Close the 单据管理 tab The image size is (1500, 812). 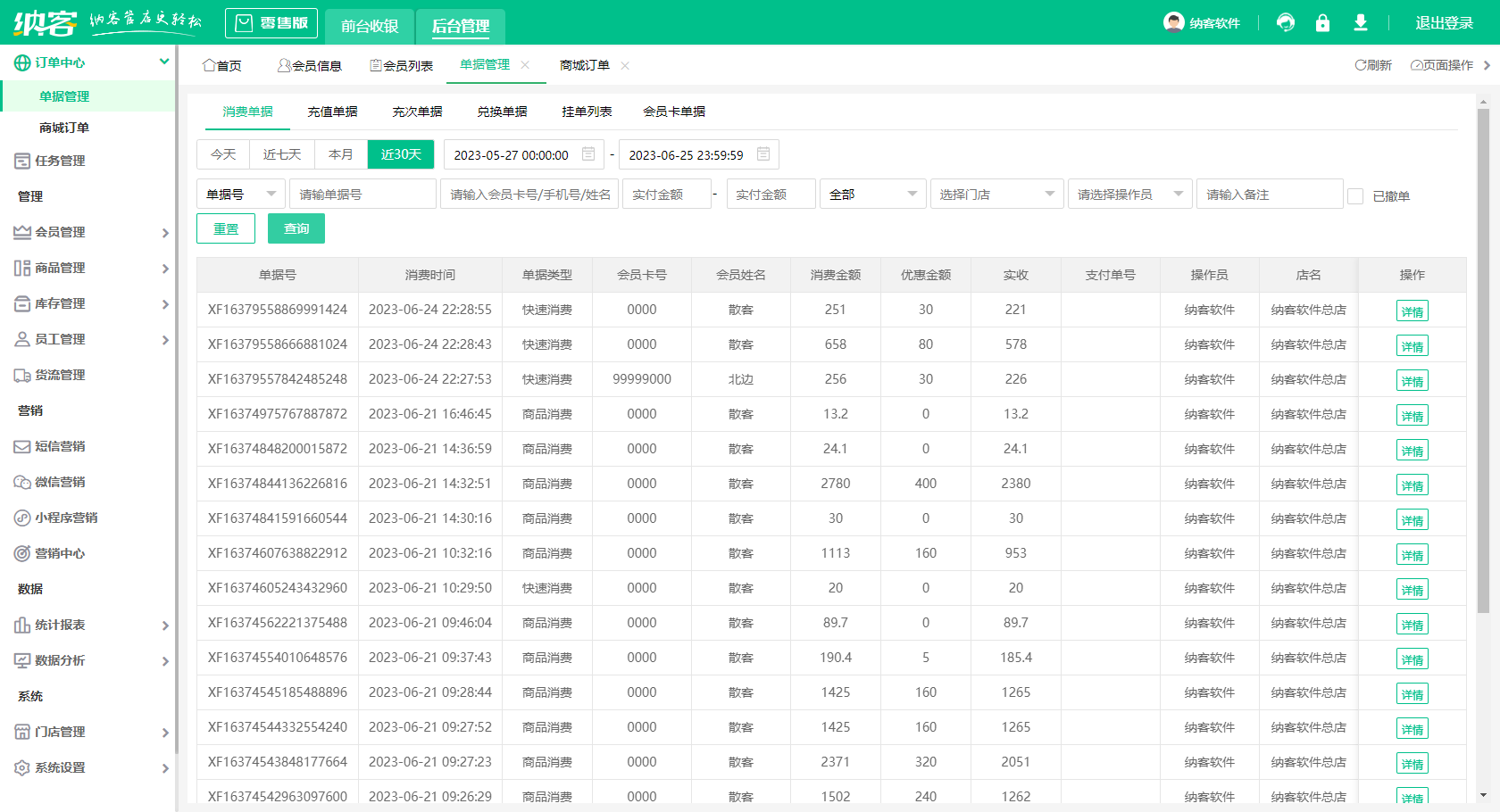pos(525,64)
